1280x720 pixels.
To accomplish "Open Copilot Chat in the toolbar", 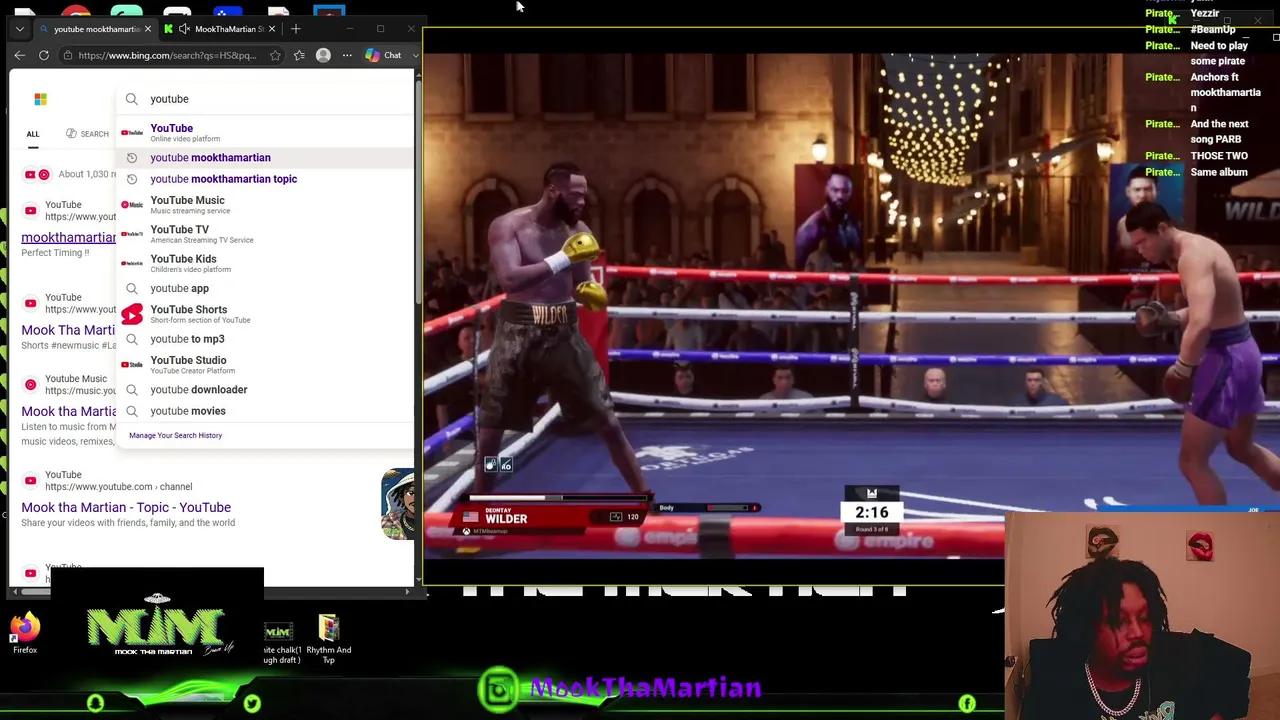I will 384,55.
